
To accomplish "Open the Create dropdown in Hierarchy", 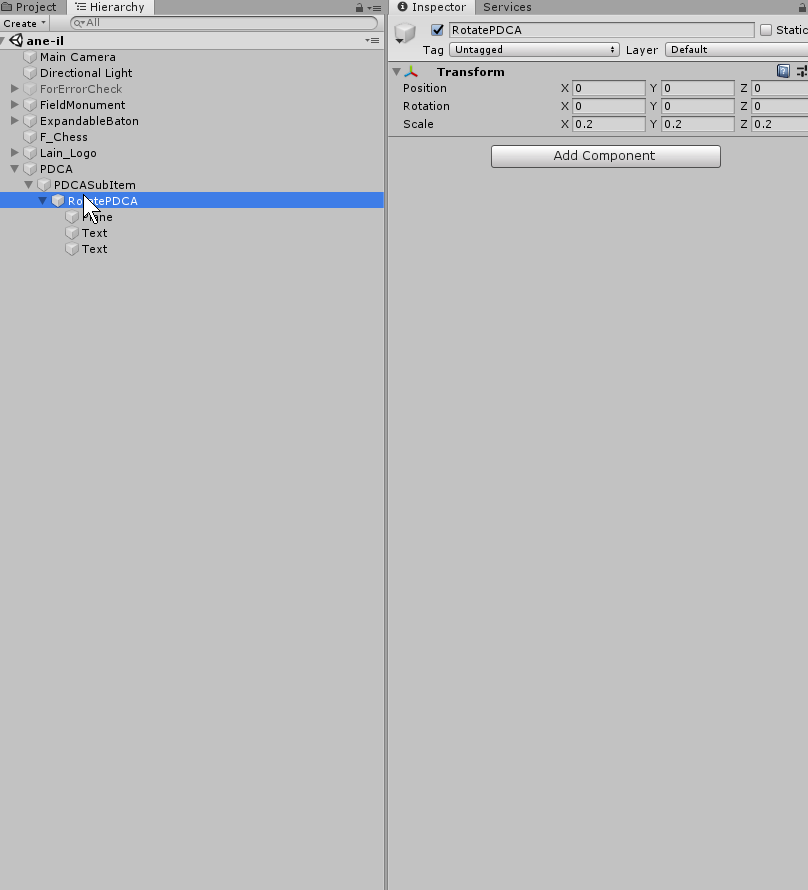I will tap(24, 23).
